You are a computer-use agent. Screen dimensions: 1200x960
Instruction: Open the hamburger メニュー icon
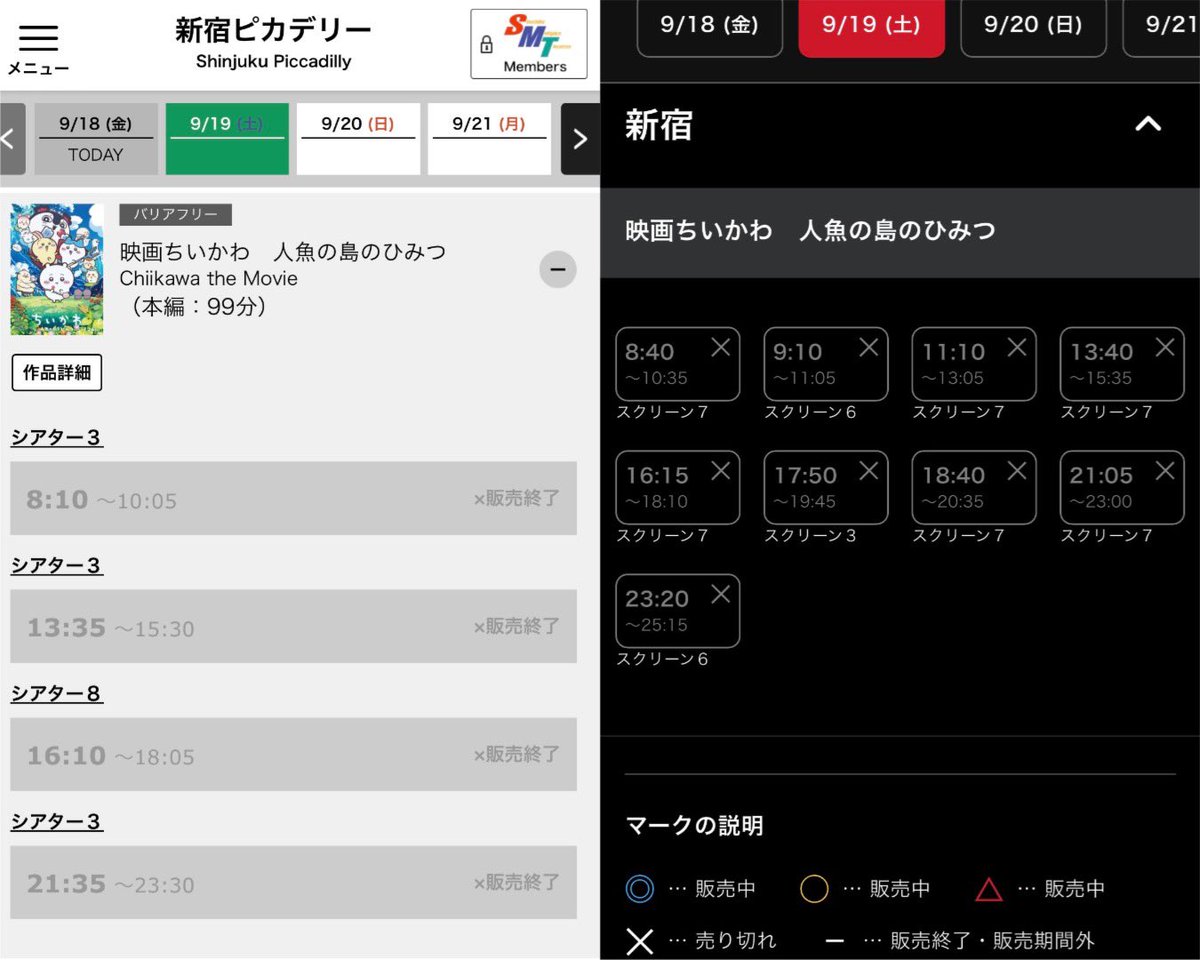pos(38,48)
